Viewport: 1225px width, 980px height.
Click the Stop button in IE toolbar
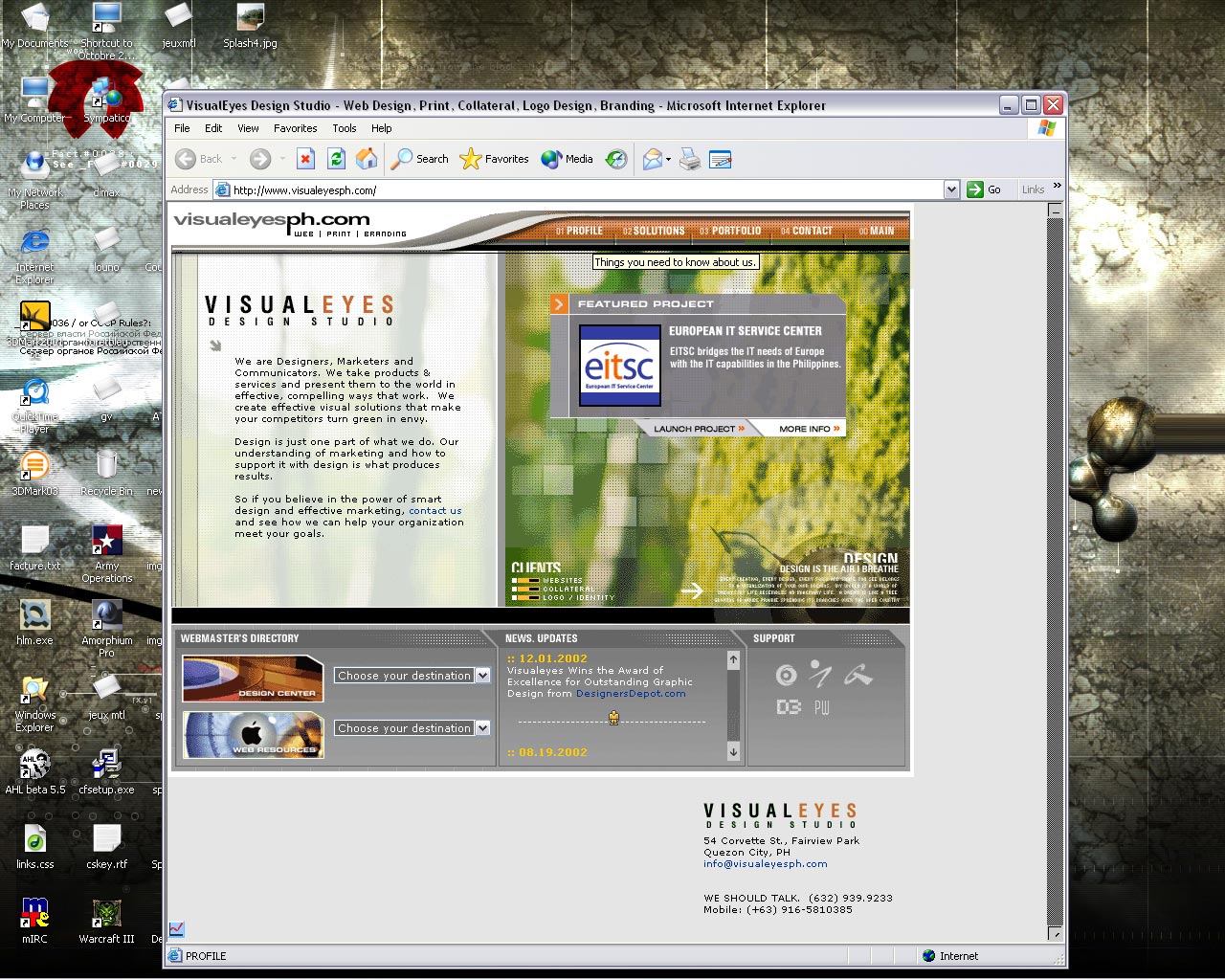(305, 159)
